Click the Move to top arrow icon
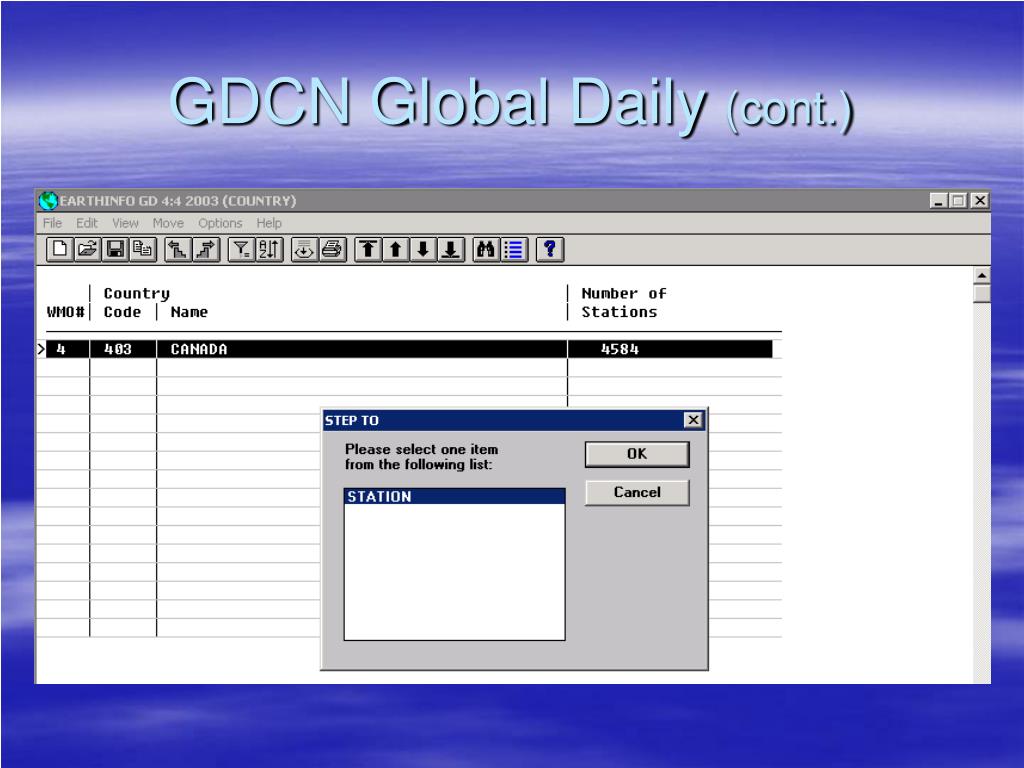The width and height of the screenshot is (1024, 768). tap(368, 249)
